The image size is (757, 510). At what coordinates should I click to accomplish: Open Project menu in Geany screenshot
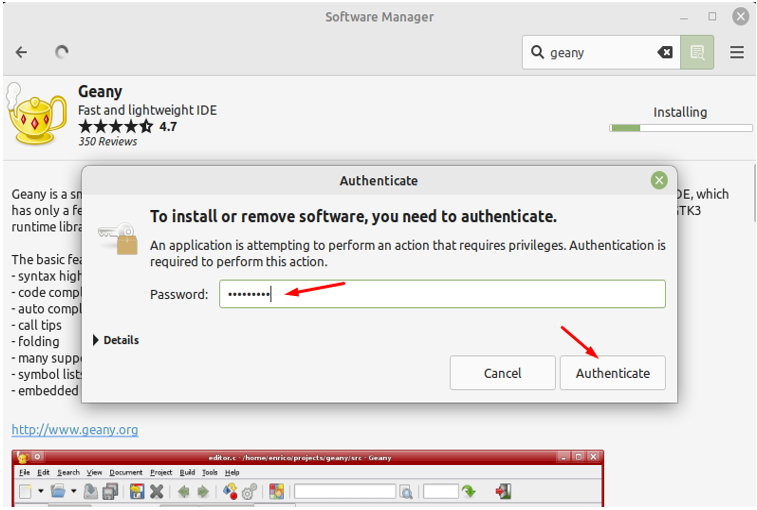click(161, 472)
